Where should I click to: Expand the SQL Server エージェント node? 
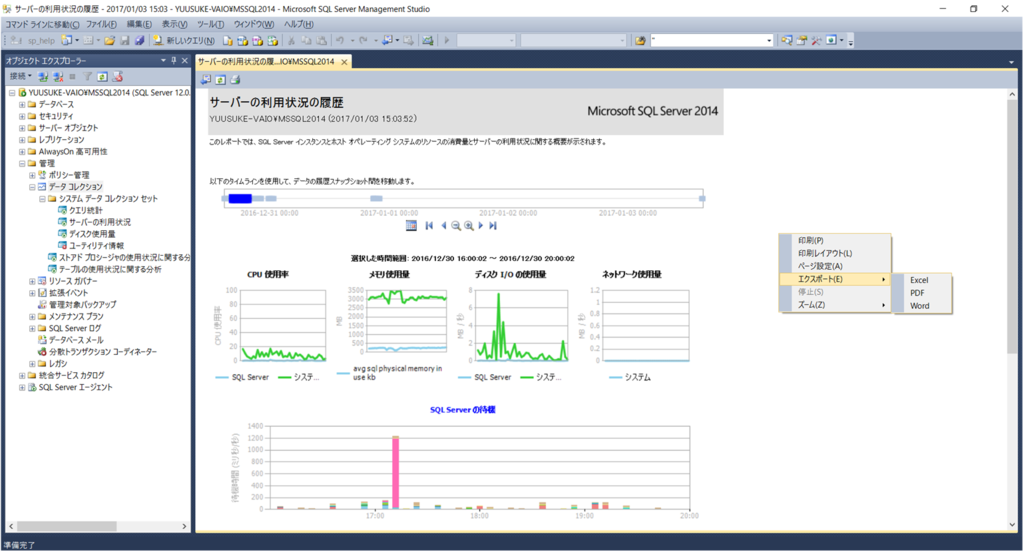click(x=22, y=387)
